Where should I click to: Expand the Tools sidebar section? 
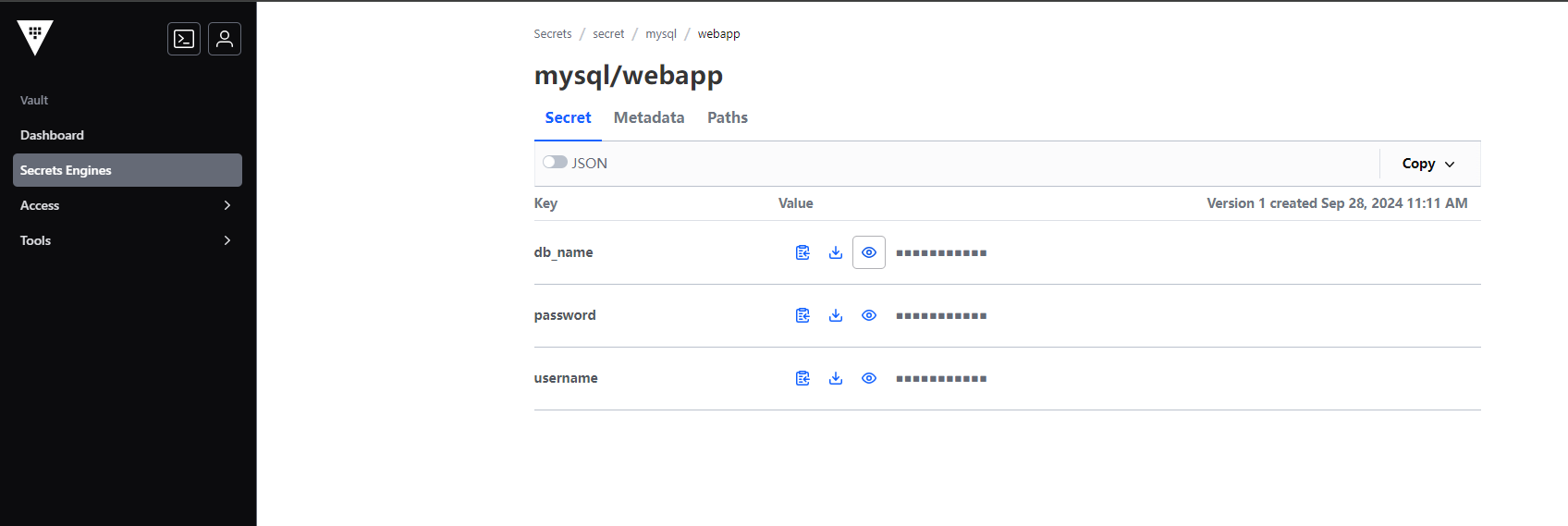click(128, 240)
